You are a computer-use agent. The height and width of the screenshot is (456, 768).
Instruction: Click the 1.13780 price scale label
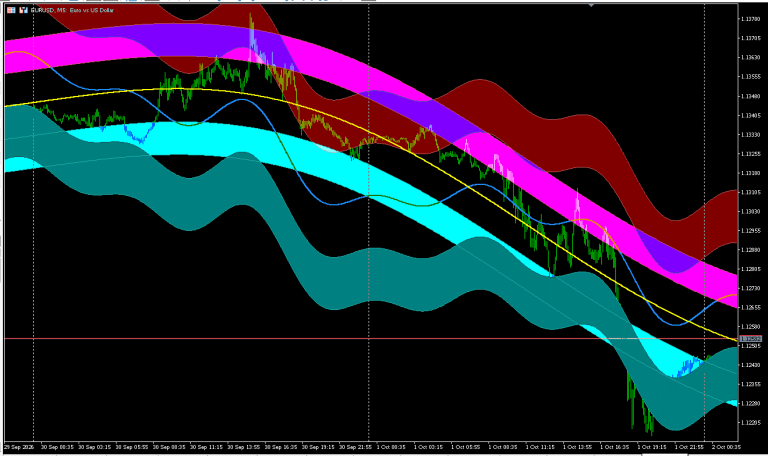pyautogui.click(x=750, y=19)
